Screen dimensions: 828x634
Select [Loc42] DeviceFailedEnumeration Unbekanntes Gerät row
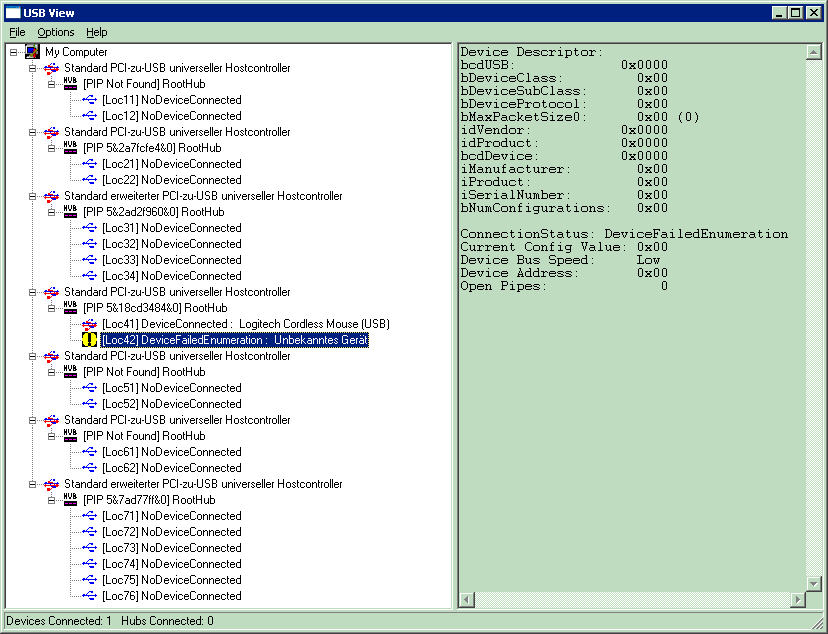click(234, 340)
